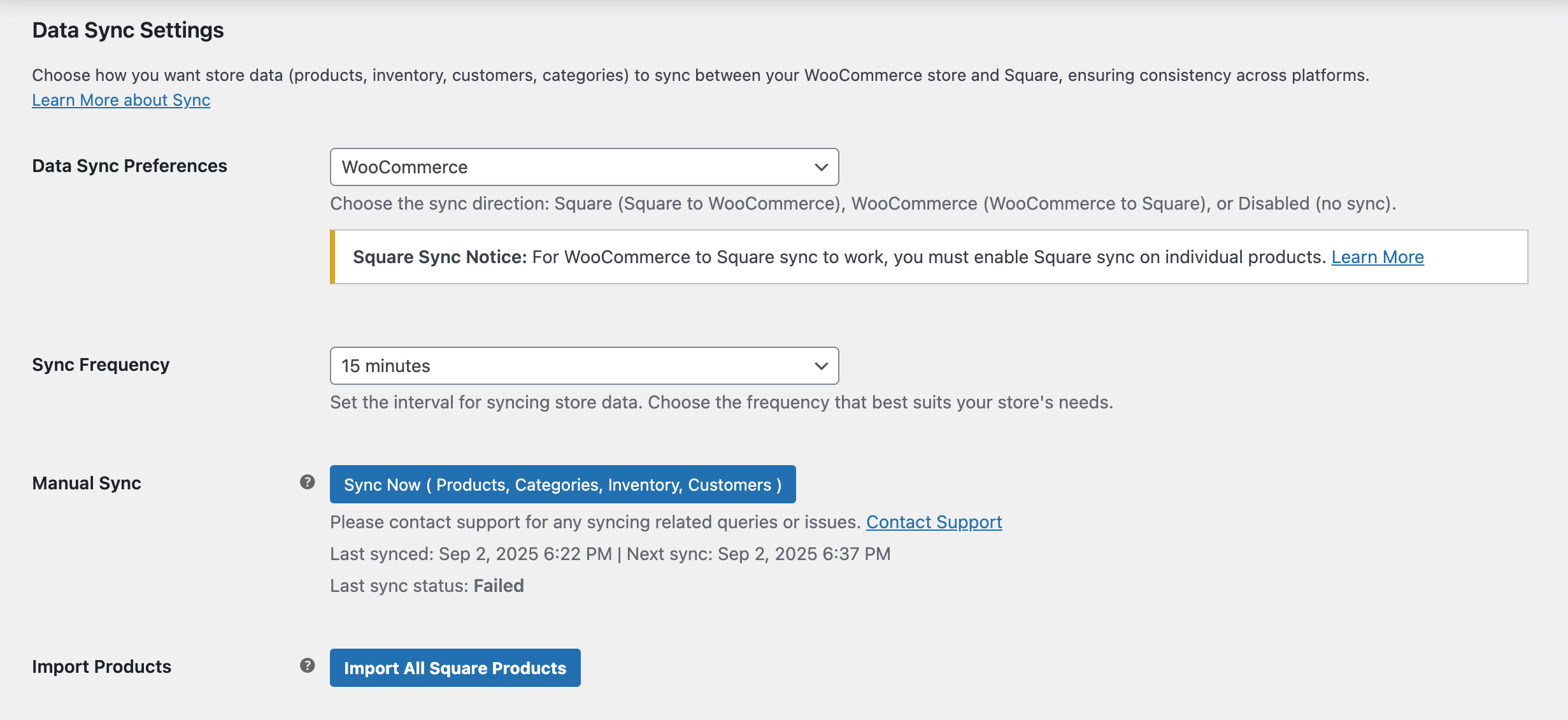Screen dimensions: 1568x720
Task: Open the Learn More about Sync link
Action: pos(120,100)
